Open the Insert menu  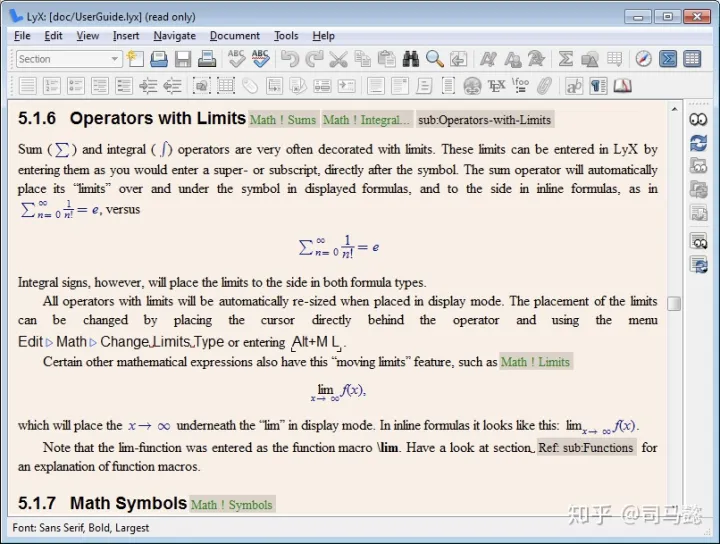(x=126, y=36)
